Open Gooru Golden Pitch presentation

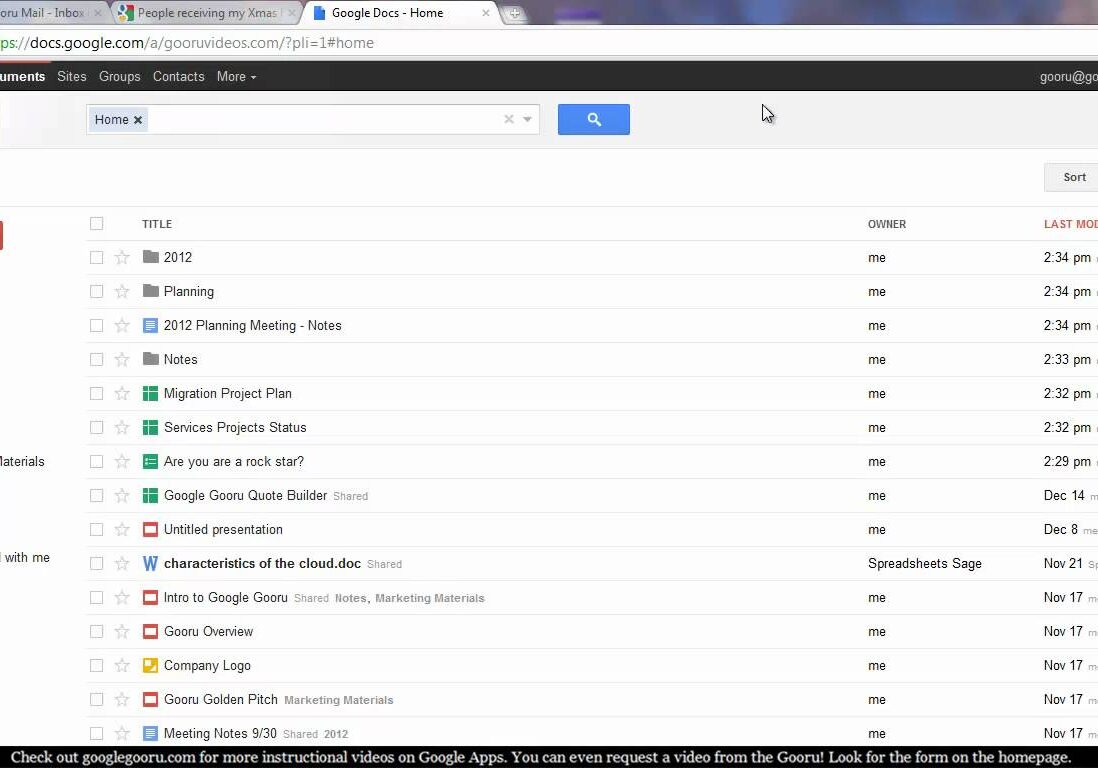(221, 699)
